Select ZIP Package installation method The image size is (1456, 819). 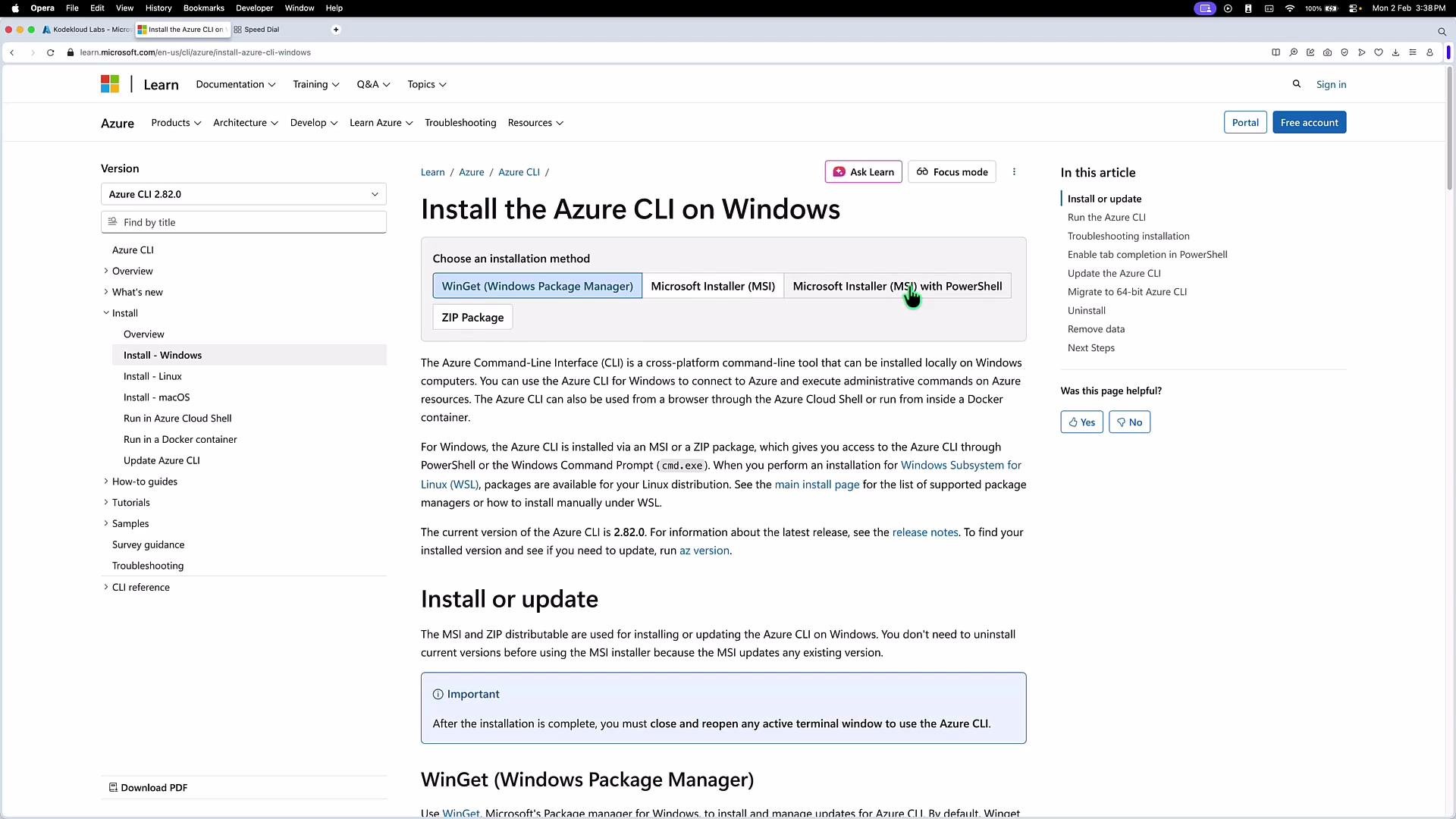pos(472,317)
